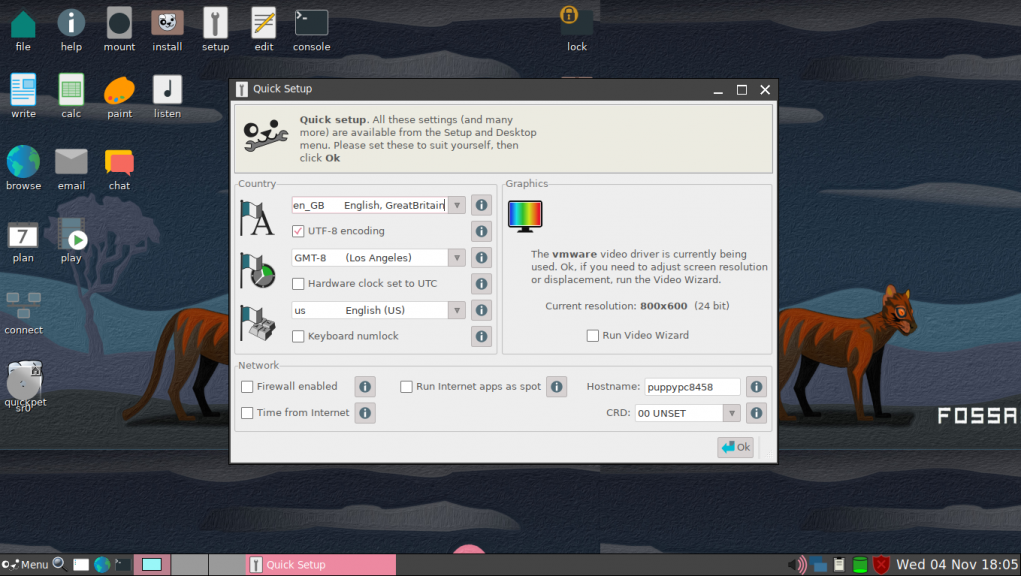
Task: Open the quickpet desktop icon
Action: pos(25,386)
